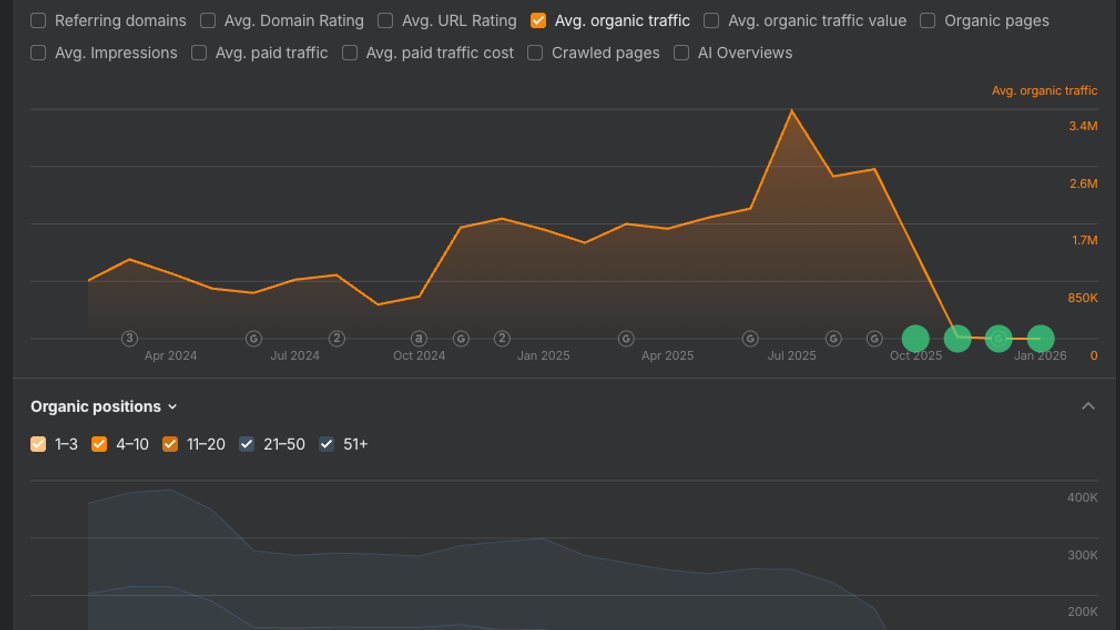Toggle the 51+ positions checkbox
The height and width of the screenshot is (630, 1120).
[x=326, y=444]
